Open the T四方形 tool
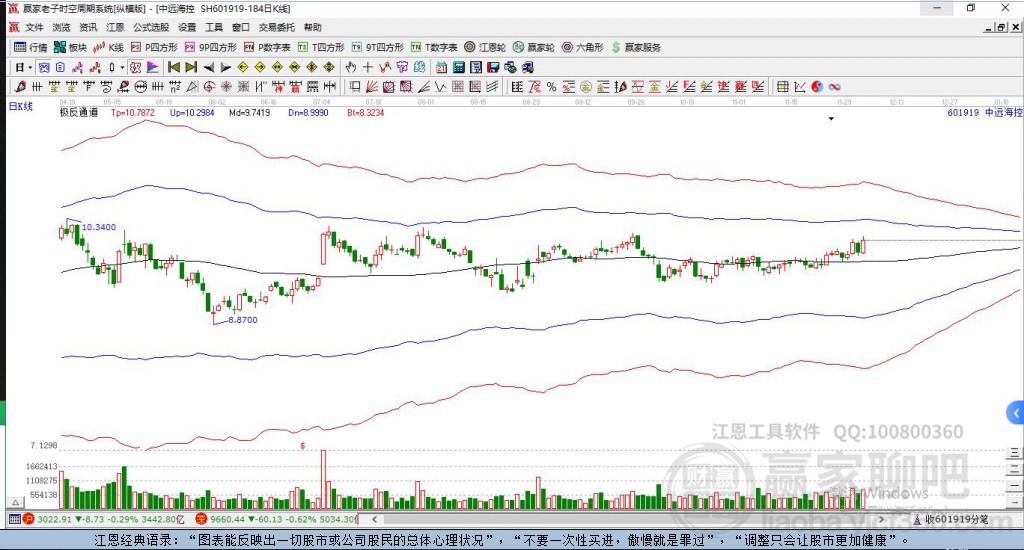1024x550 pixels. [321, 47]
